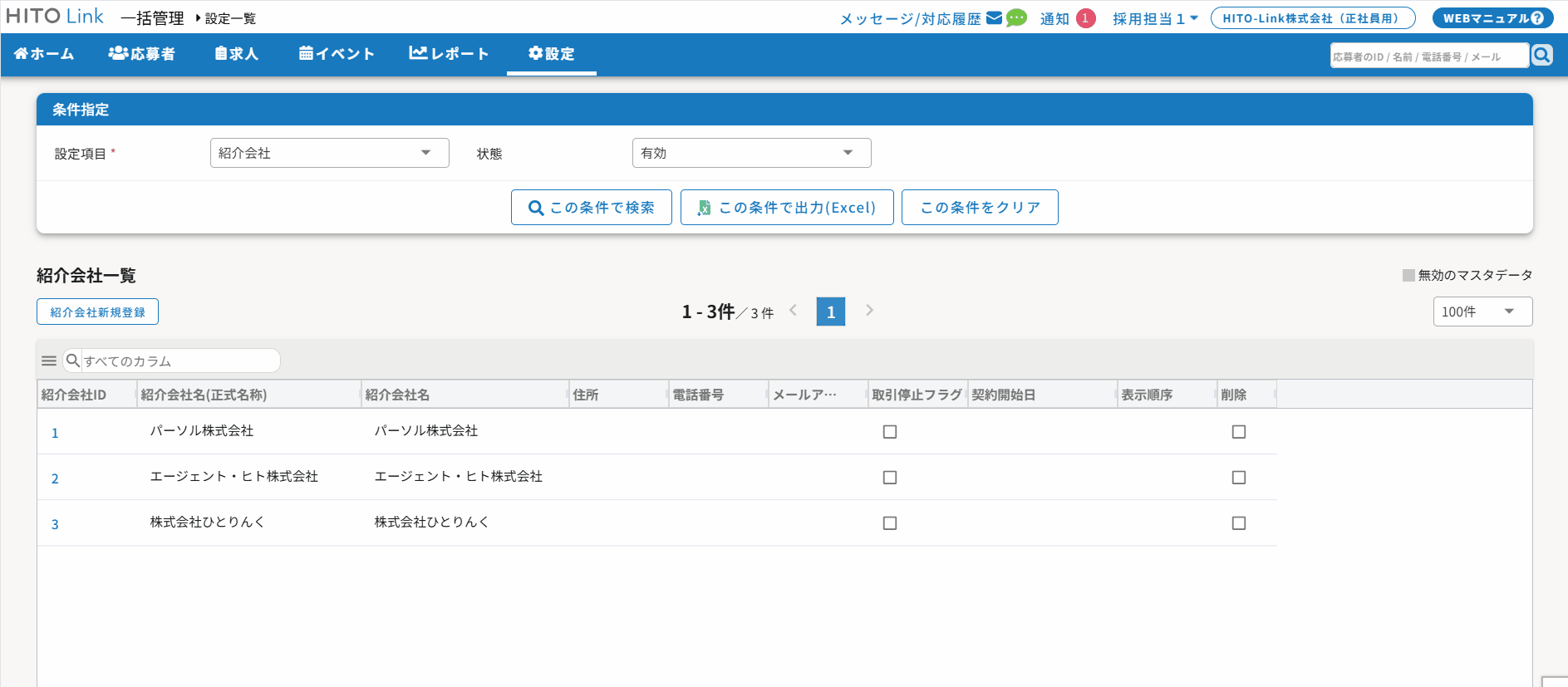Screen dimensions: 1568x687
Task: Tick 削除 checkbox for エージェント・ヒト株式会社
Action: [x=1239, y=478]
